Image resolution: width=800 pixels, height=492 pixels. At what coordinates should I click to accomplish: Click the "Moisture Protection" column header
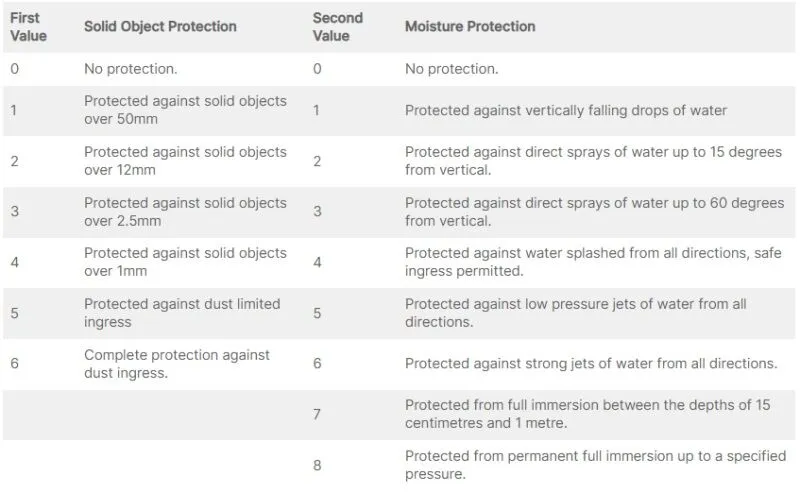click(x=470, y=27)
